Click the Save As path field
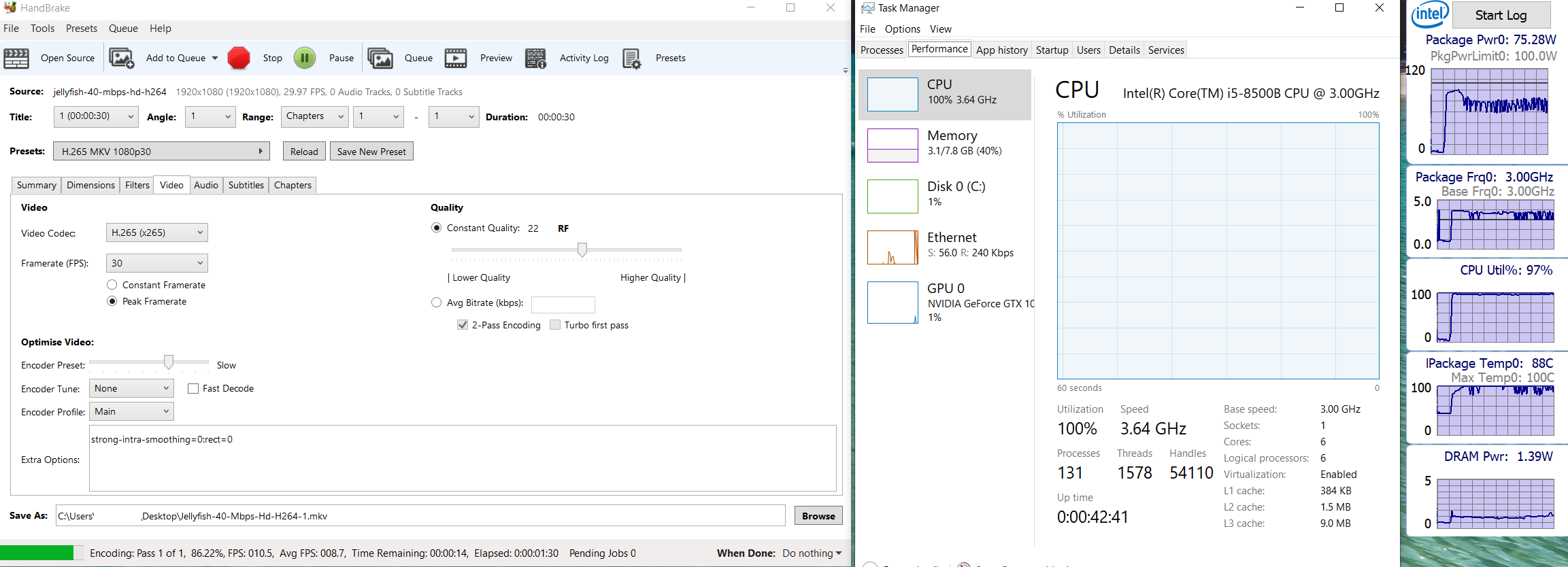 (x=420, y=516)
